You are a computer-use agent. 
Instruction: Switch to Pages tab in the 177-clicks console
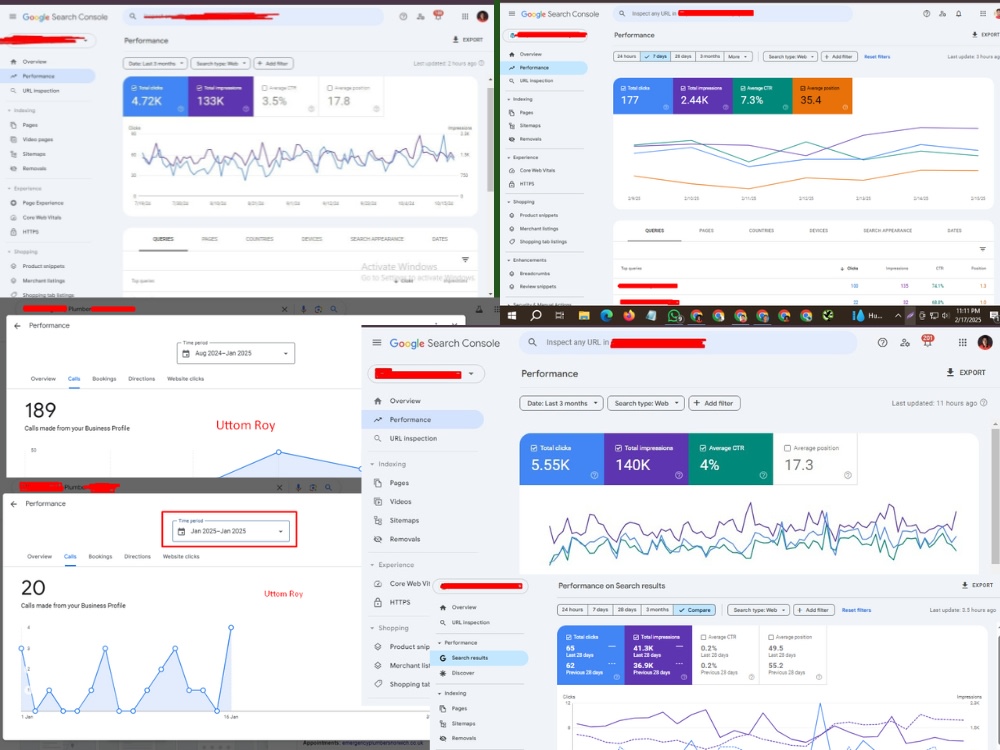coord(706,230)
